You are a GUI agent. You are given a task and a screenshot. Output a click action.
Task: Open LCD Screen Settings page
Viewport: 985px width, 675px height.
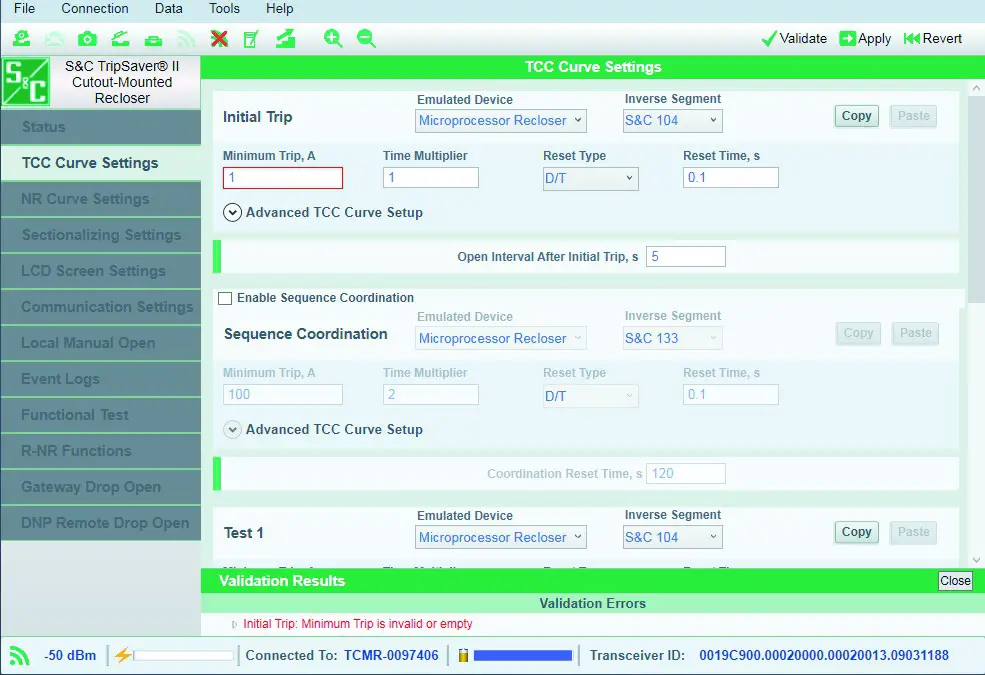click(101, 271)
